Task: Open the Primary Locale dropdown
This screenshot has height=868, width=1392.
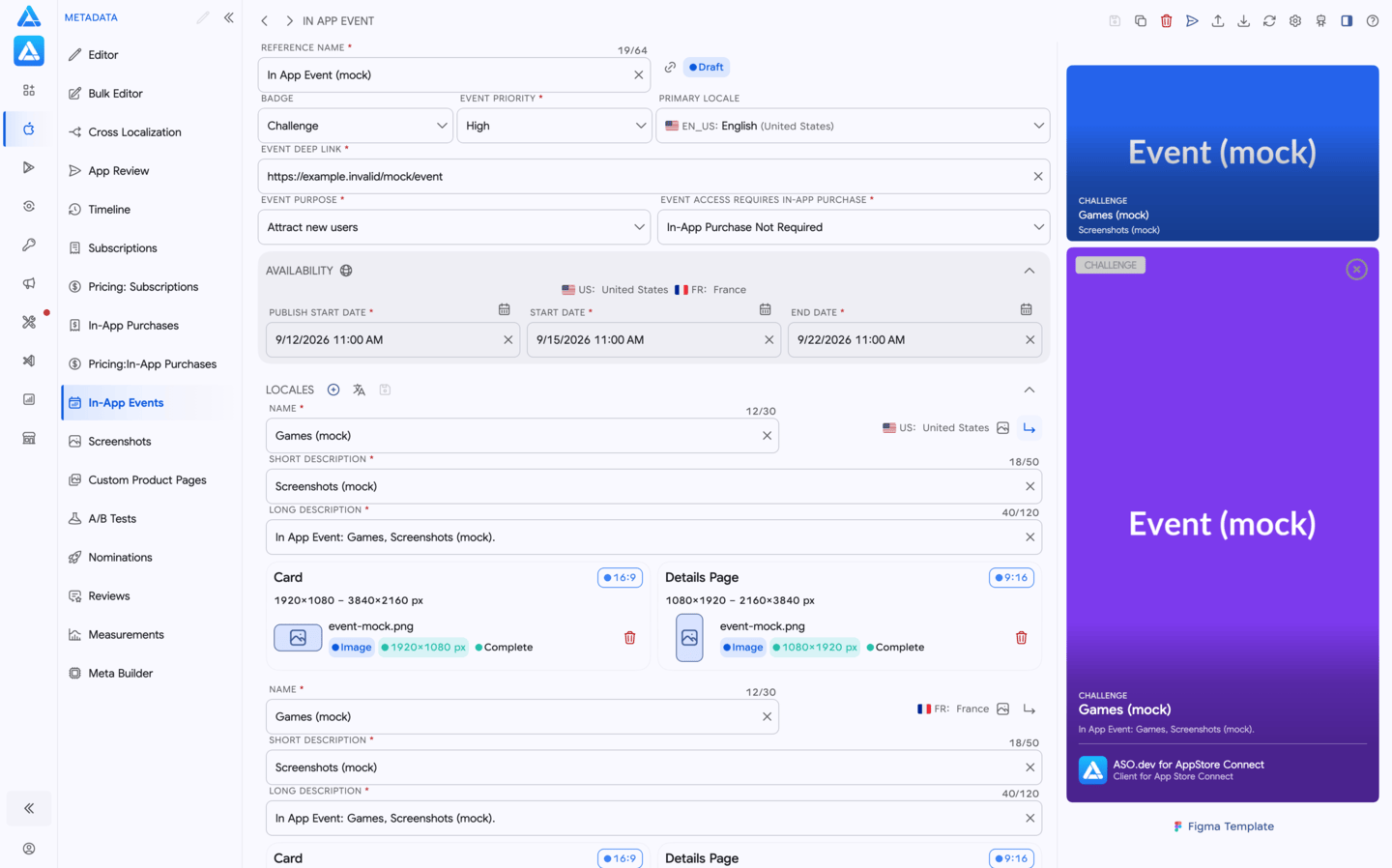Action: (x=853, y=126)
